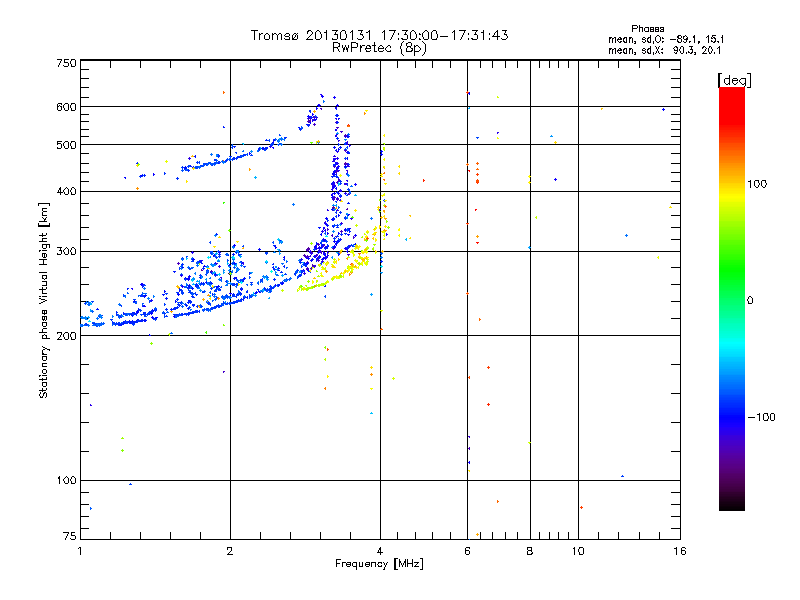Click x-axis tick label '10'

click(x=578, y=551)
